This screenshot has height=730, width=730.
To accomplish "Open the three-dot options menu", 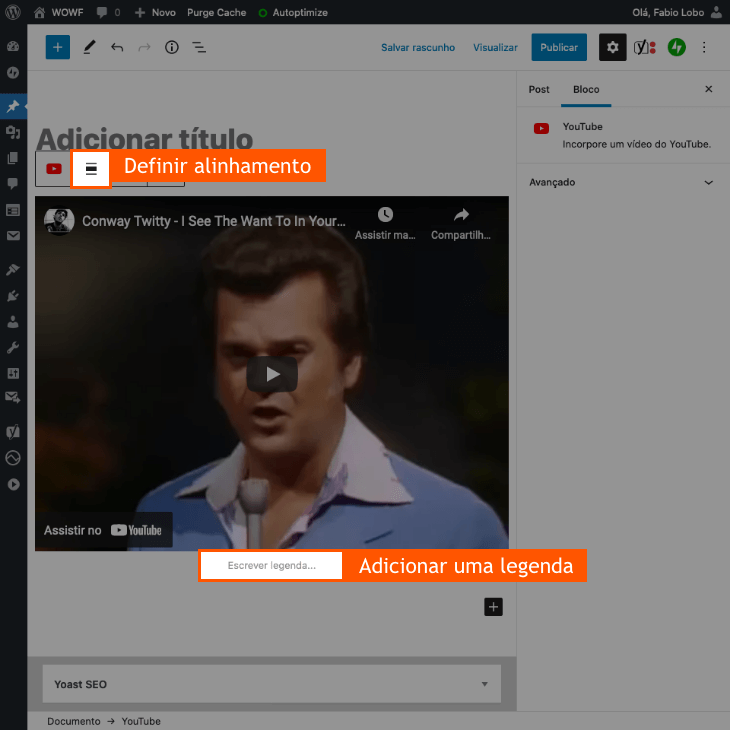I will point(704,47).
